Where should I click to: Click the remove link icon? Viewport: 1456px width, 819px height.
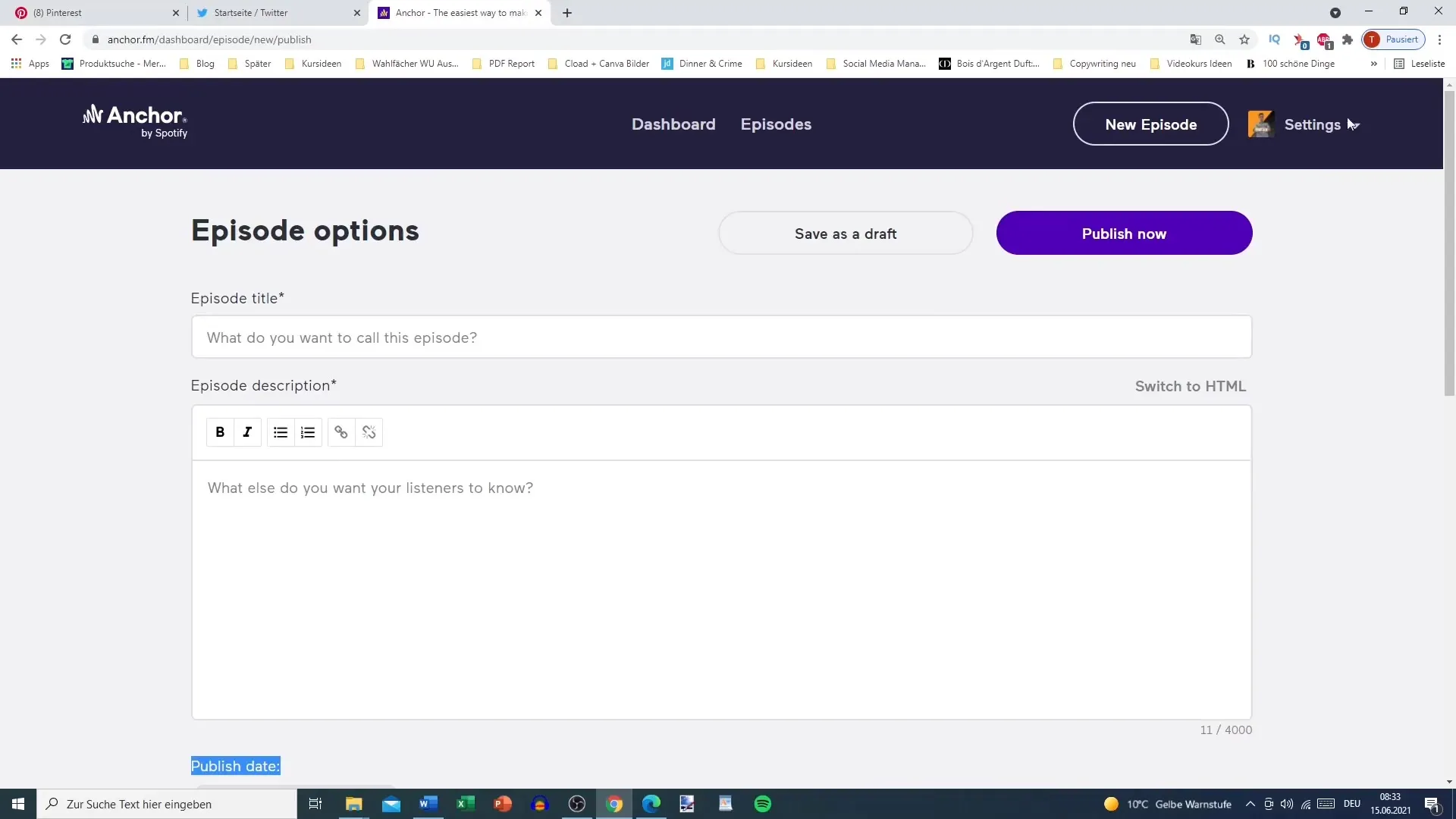point(369,432)
